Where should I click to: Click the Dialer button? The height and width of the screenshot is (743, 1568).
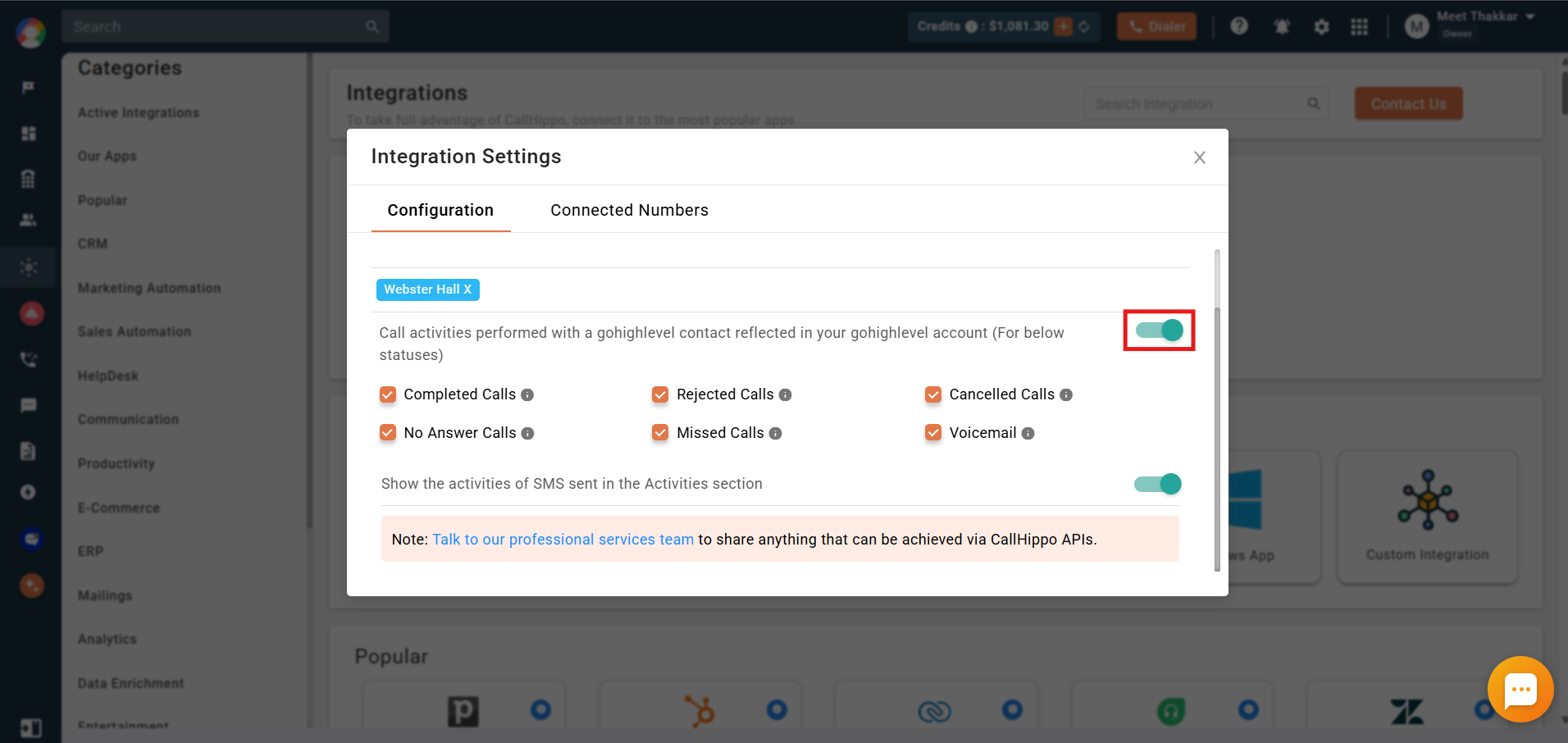click(x=1156, y=26)
